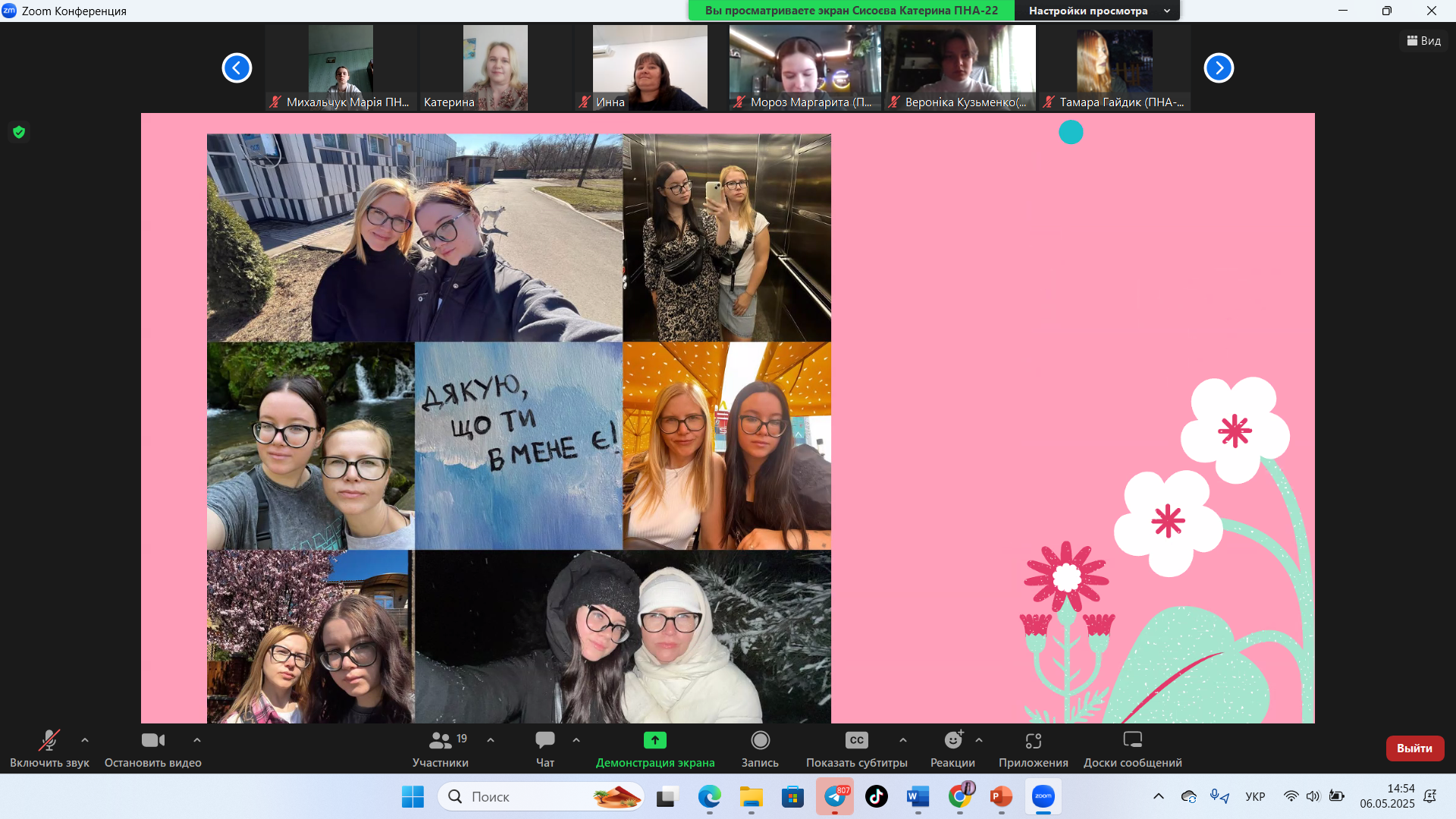Image resolution: width=1456 pixels, height=819 pixels.
Task: Click the green encryption shield icon
Action: click(19, 132)
